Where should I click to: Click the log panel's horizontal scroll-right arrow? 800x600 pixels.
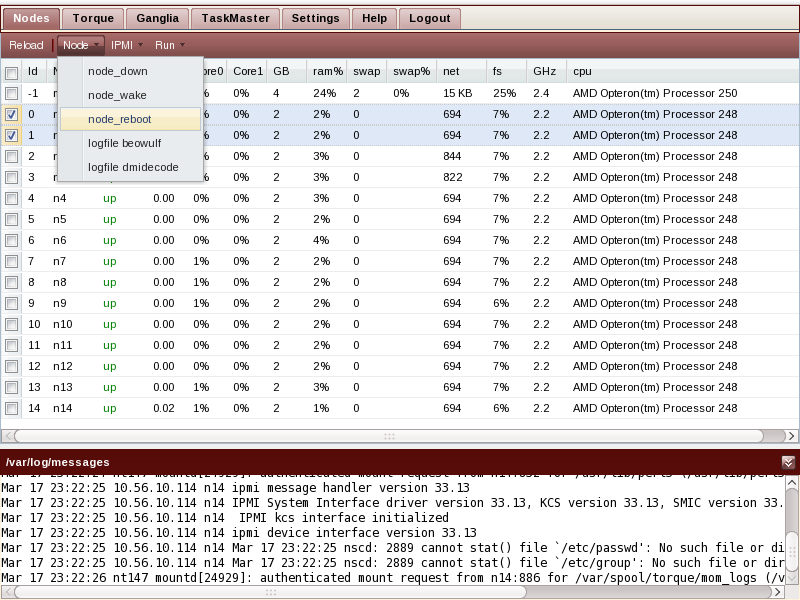pyautogui.click(x=778, y=592)
